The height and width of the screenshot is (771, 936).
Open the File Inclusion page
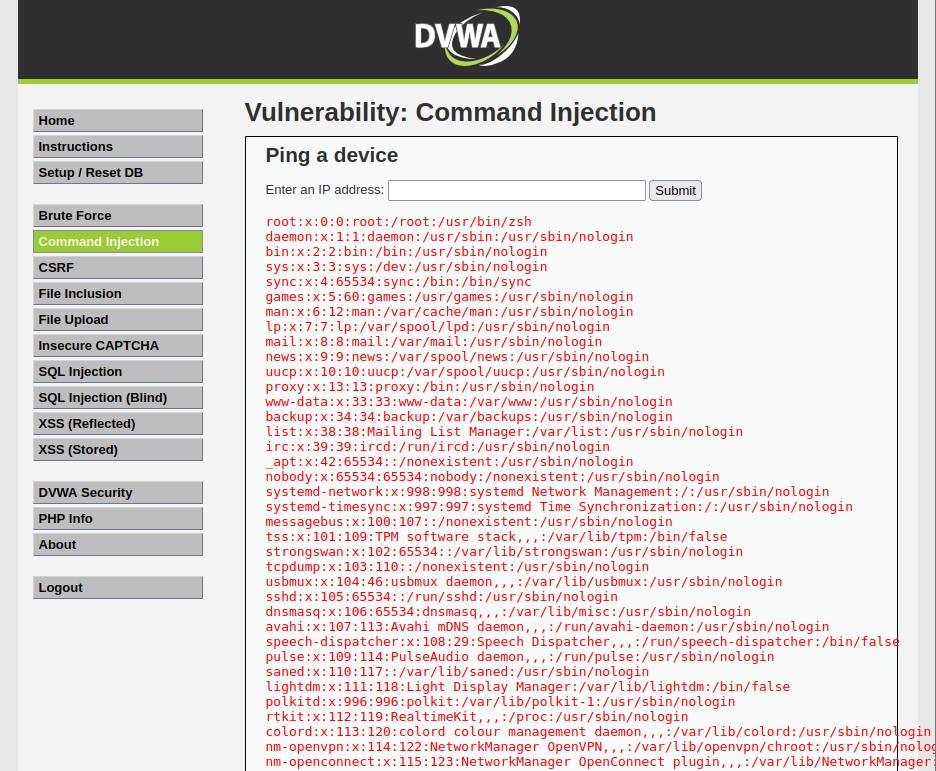tap(118, 294)
